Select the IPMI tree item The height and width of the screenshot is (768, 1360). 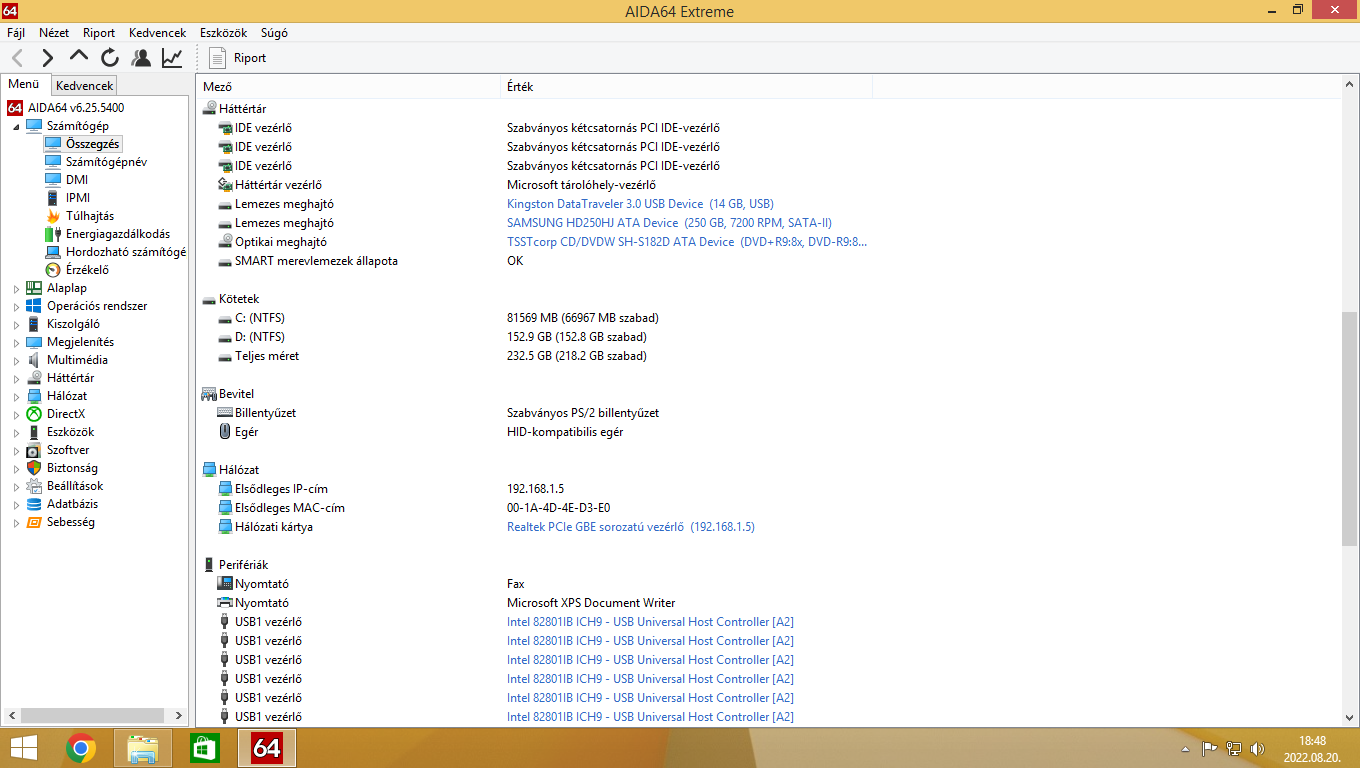click(78, 198)
